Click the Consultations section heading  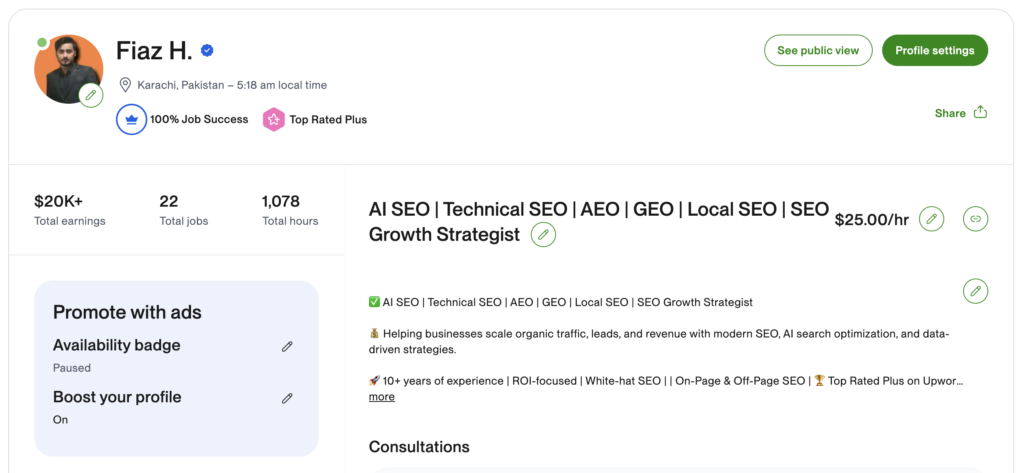coord(419,447)
